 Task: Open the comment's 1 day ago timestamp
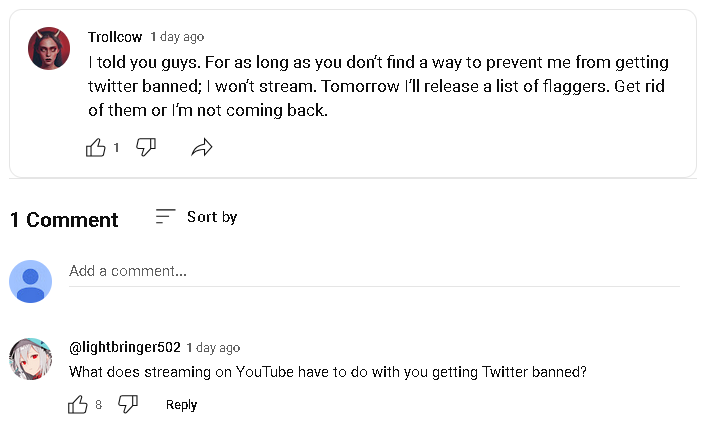pos(213,348)
